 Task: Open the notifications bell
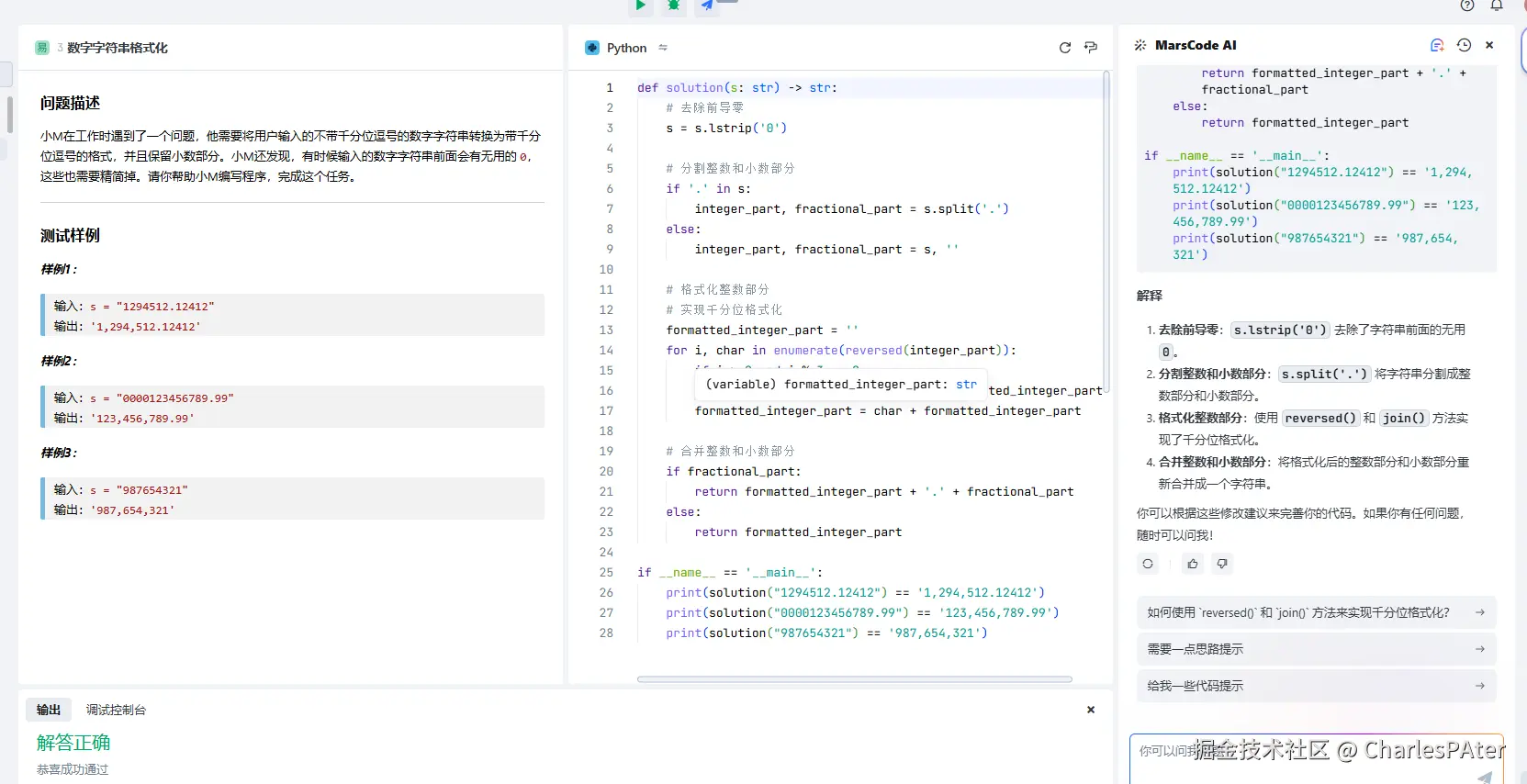1497,6
